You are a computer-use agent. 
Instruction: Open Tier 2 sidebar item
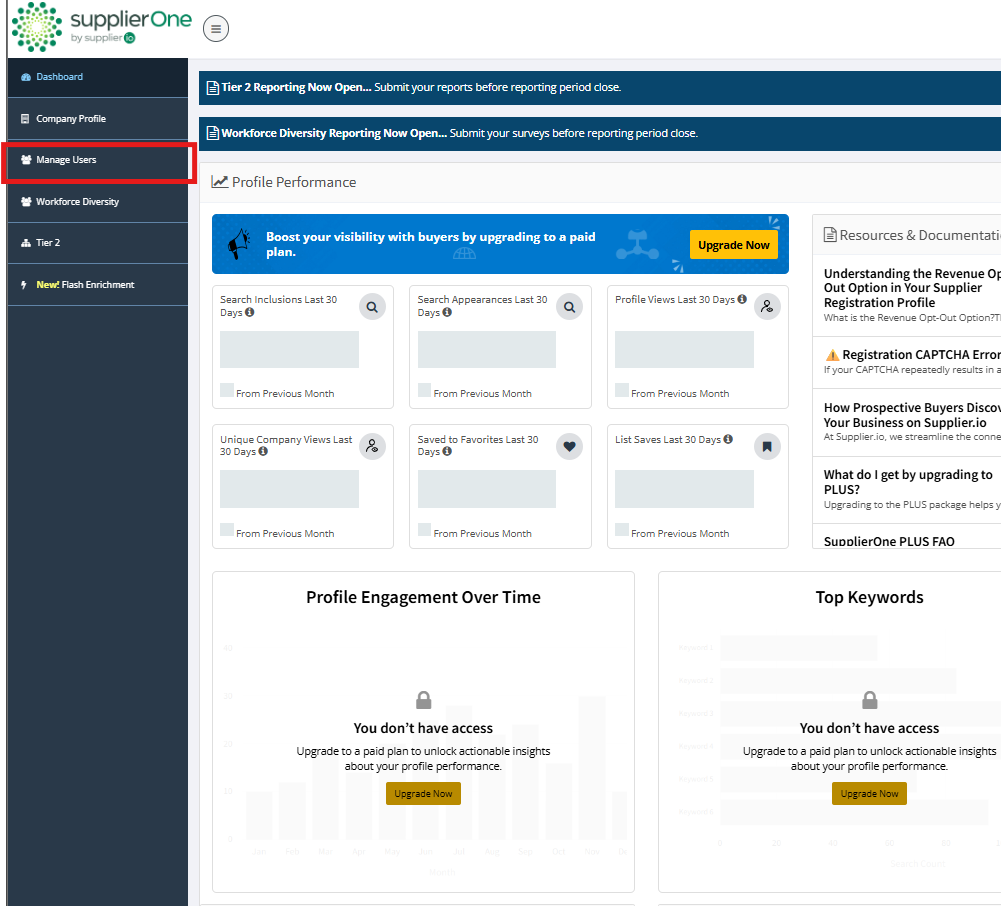point(48,243)
